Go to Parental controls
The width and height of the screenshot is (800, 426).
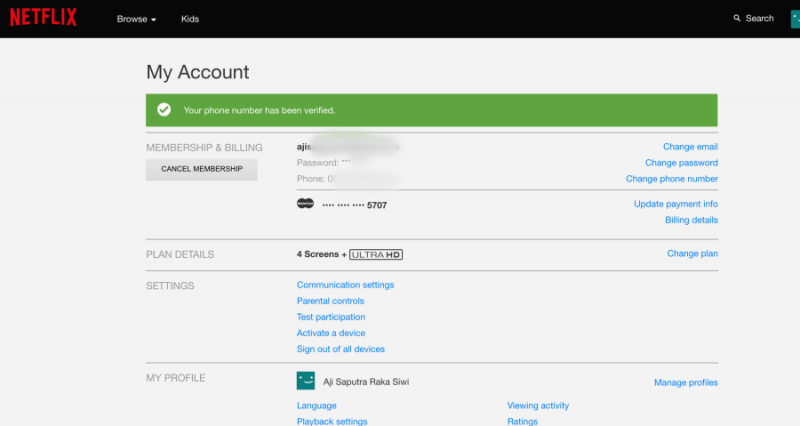[x=330, y=301]
